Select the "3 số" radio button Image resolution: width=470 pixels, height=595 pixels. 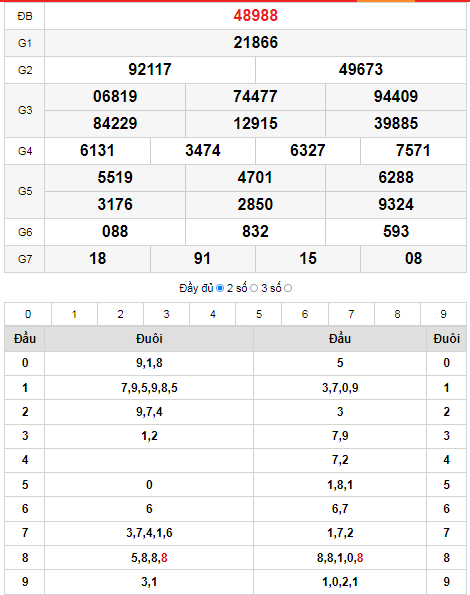coord(288,288)
